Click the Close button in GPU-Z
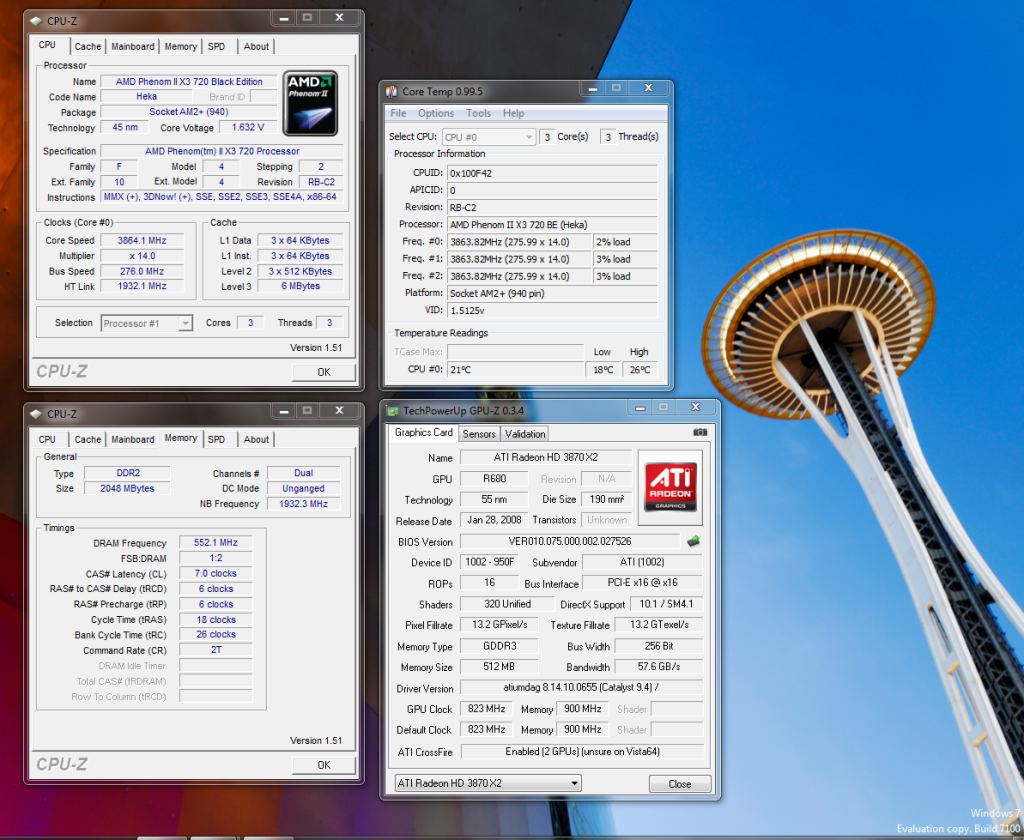 (680, 784)
